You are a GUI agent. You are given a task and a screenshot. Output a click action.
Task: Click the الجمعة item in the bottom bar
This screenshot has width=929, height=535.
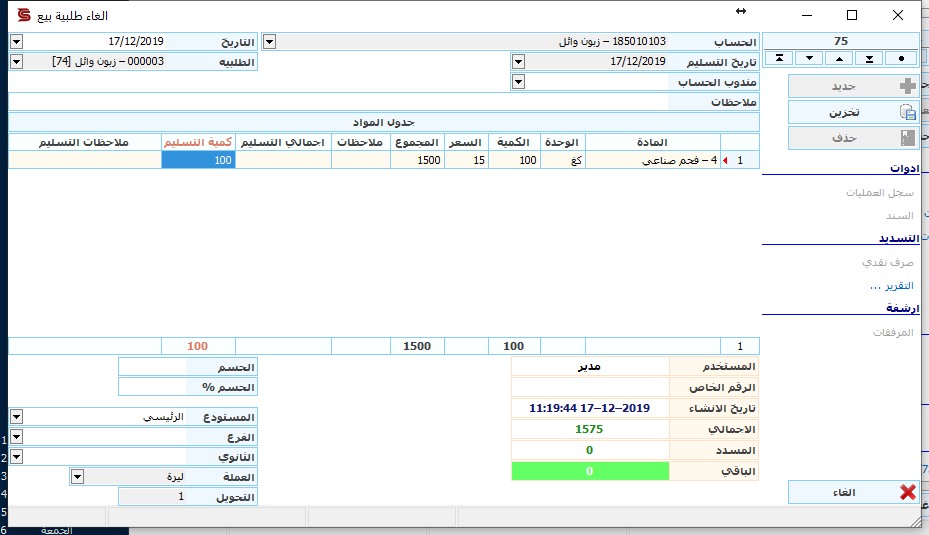pos(57,530)
